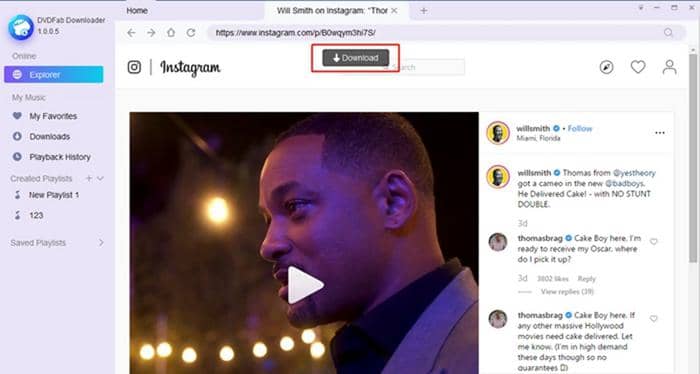This screenshot has height=374, width=700.
Task: Open Downloads in sidebar
Action: click(50, 137)
